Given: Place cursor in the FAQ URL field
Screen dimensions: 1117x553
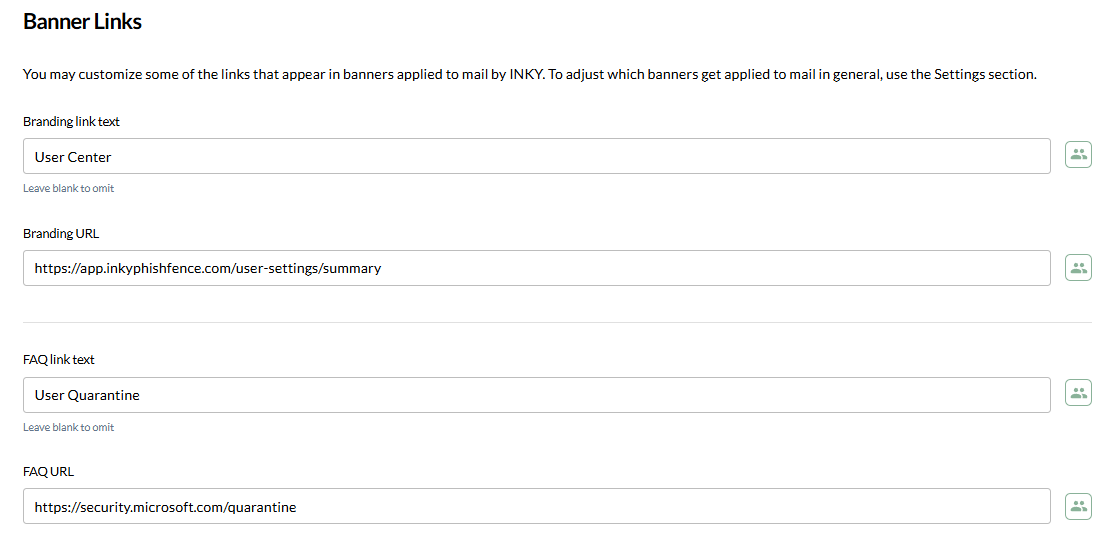Looking at the screenshot, I should [536, 506].
